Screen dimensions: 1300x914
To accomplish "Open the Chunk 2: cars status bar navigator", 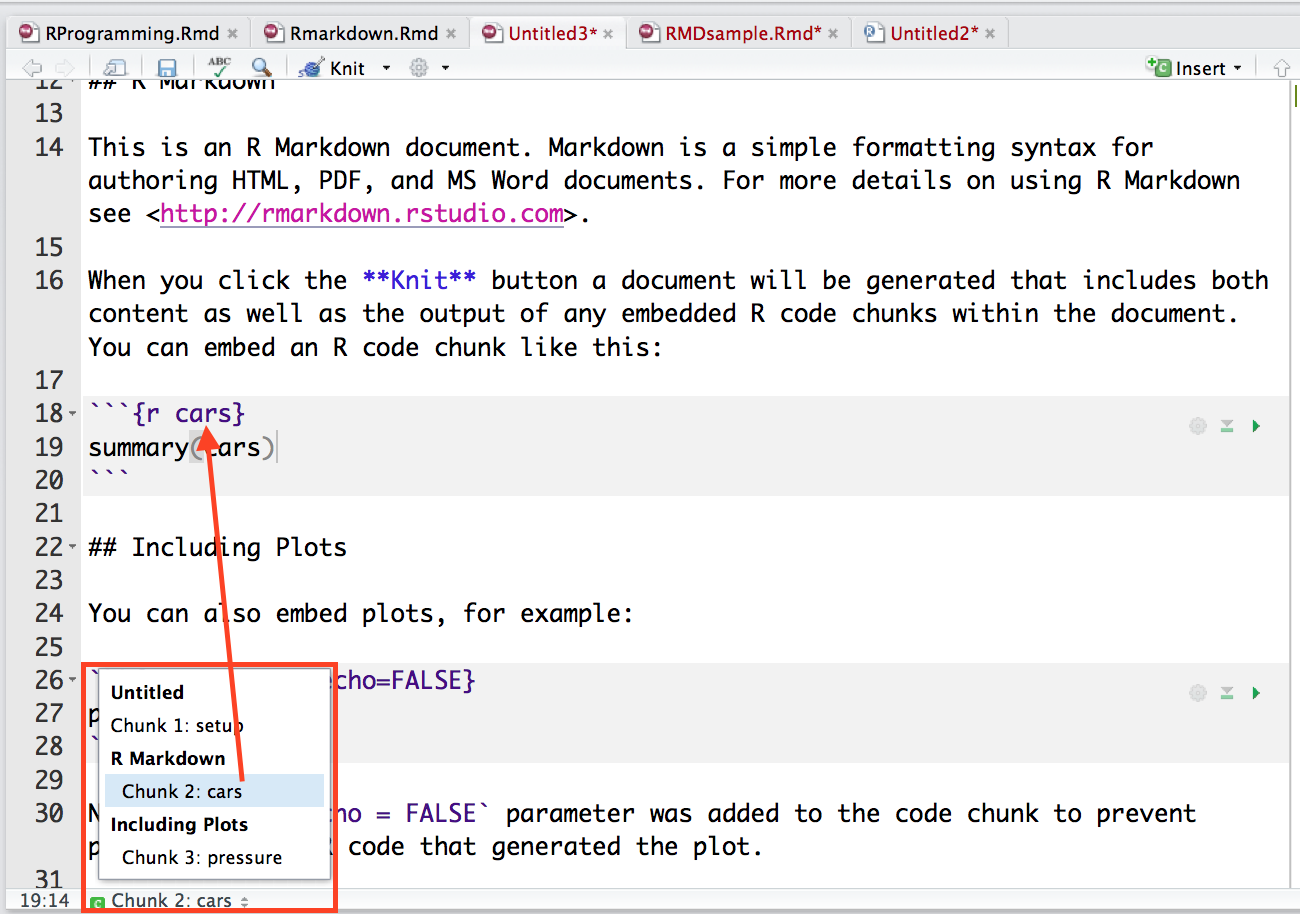I will point(170,901).
